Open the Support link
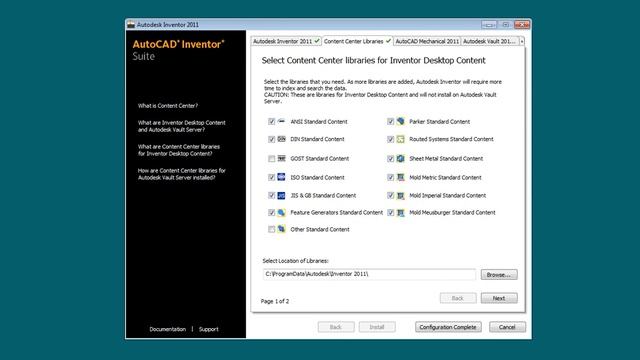640x360 pixels. tap(209, 329)
